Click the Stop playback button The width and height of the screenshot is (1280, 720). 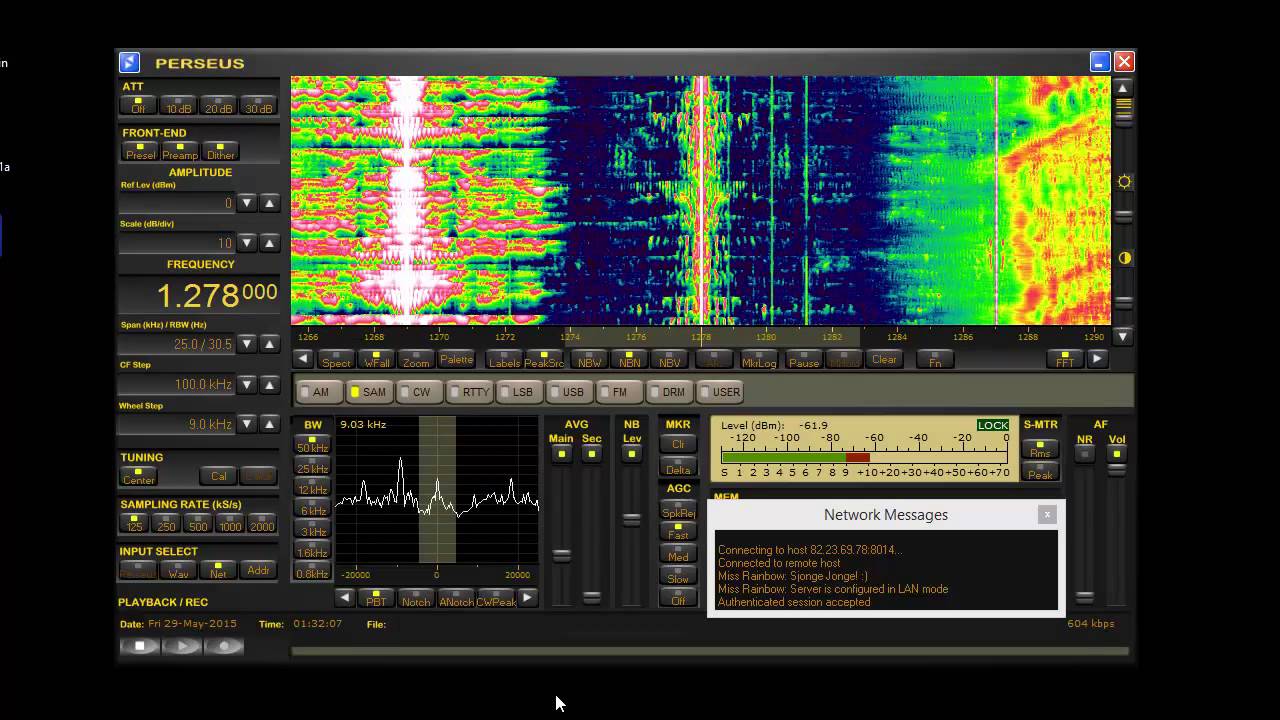point(140,646)
